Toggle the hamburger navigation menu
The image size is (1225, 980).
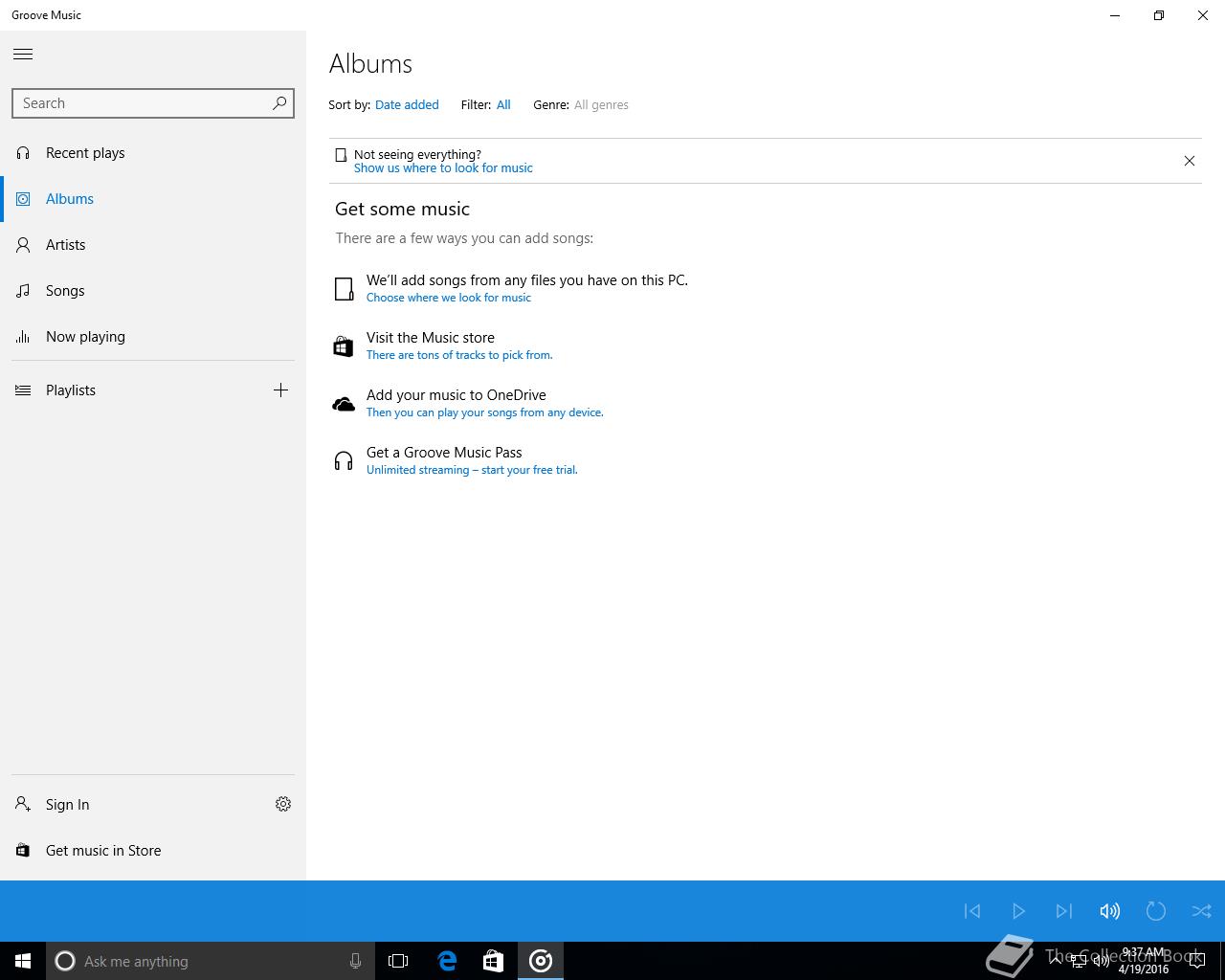23,55
